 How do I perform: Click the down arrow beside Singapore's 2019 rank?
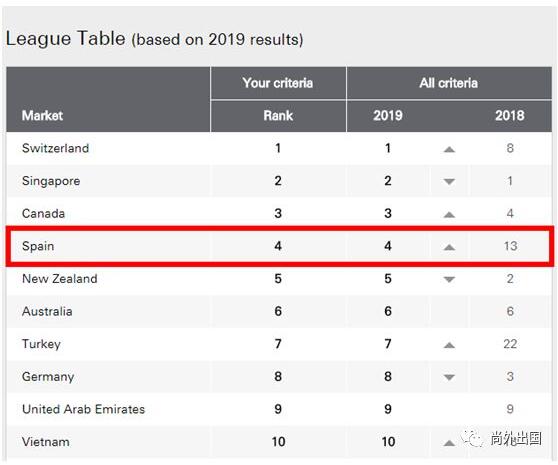pyautogui.click(x=449, y=182)
